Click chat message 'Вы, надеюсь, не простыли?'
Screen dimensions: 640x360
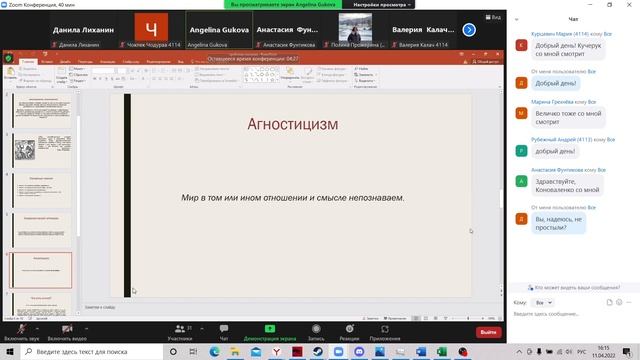click(558, 223)
